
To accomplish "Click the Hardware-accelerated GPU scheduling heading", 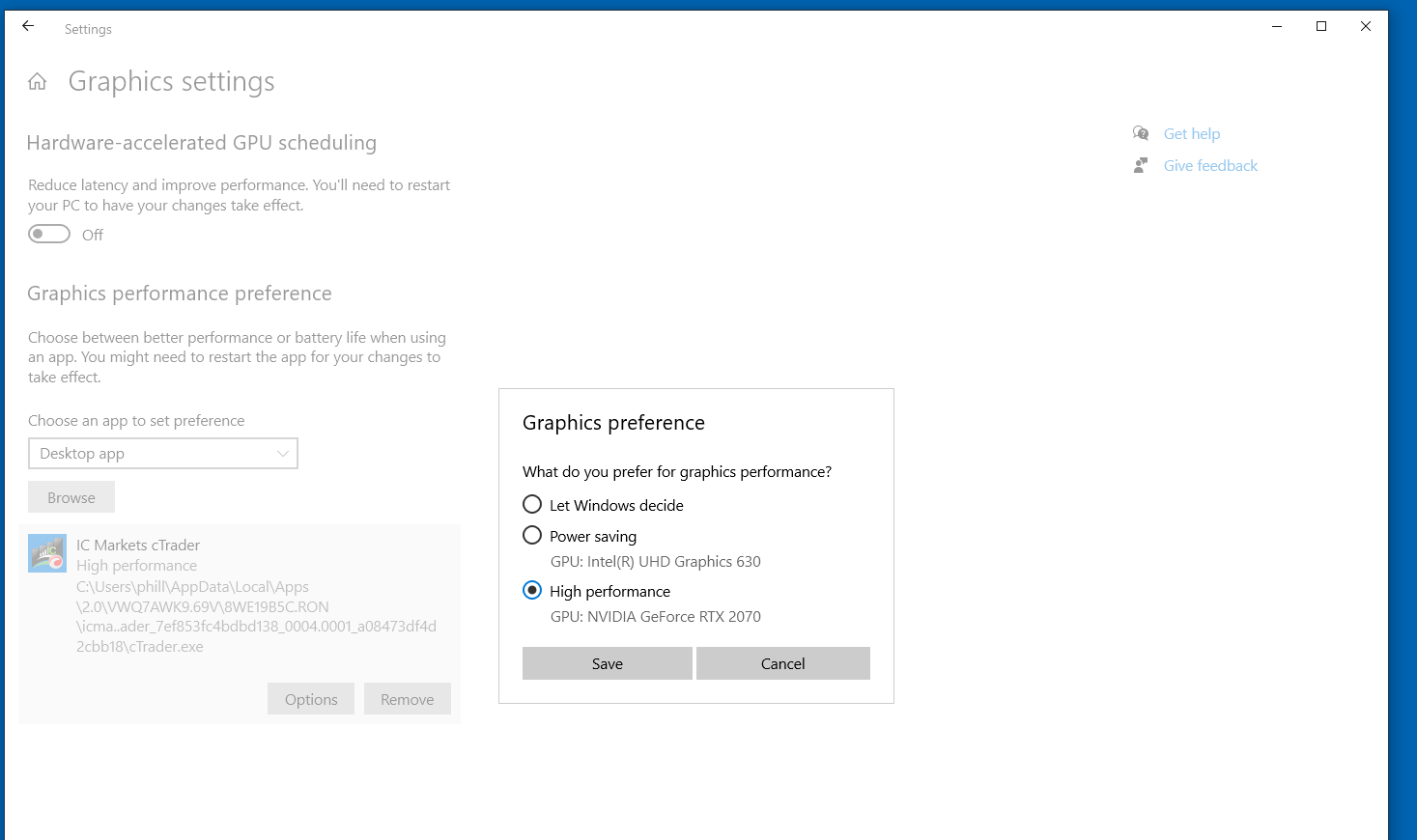I will (x=202, y=143).
